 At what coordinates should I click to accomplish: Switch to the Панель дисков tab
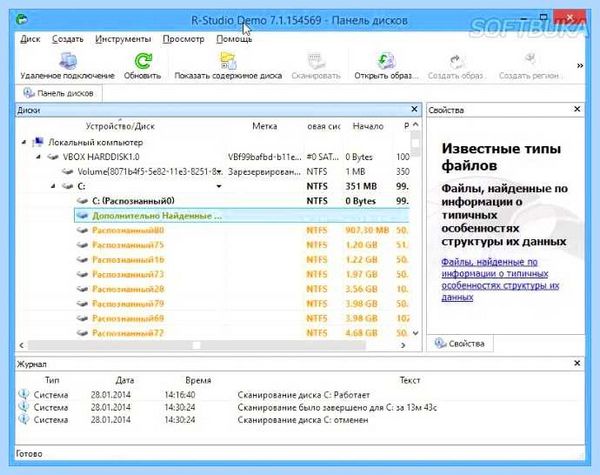tap(59, 93)
